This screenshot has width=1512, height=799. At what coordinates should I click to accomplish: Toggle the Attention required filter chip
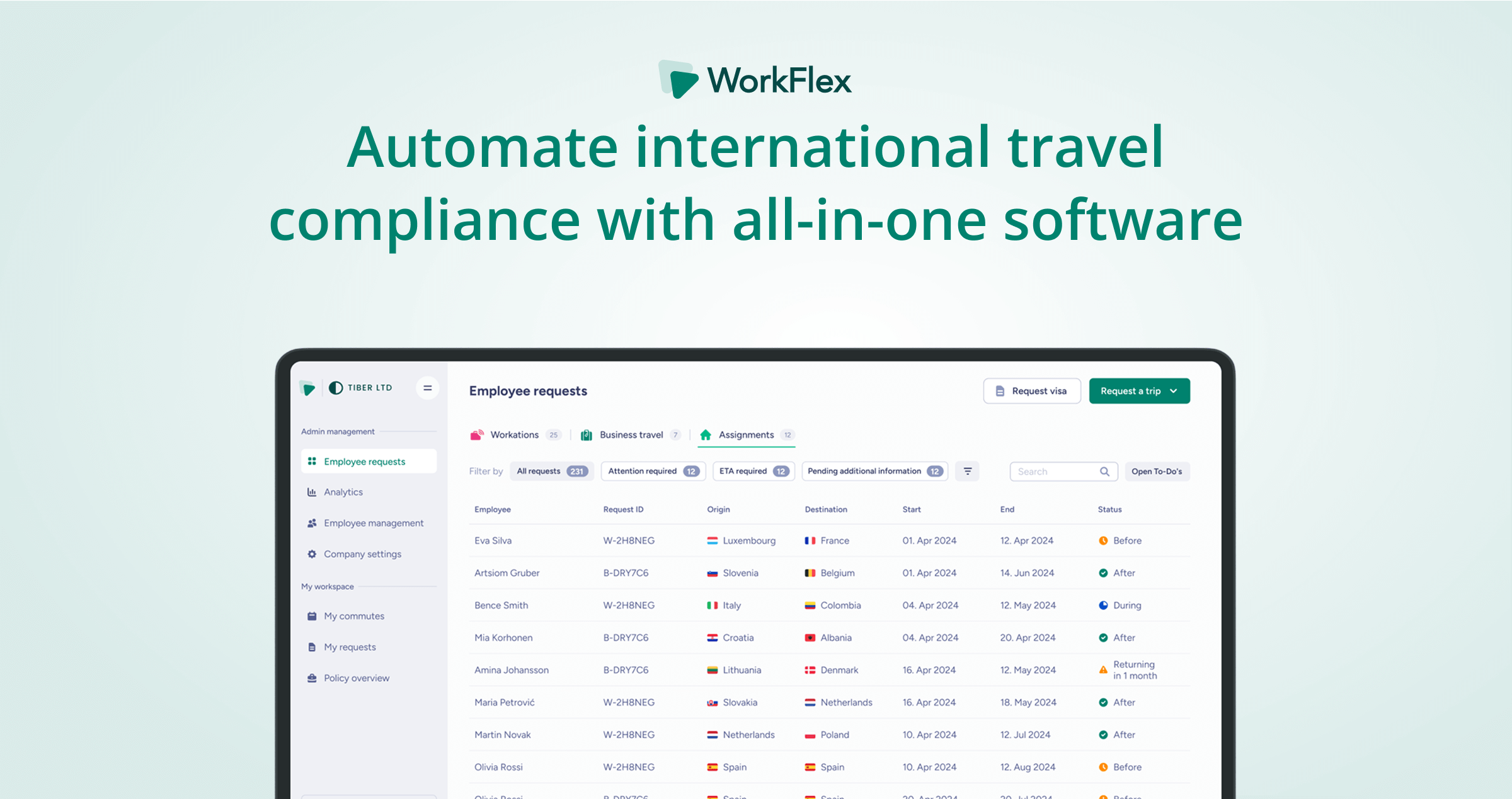click(x=653, y=471)
